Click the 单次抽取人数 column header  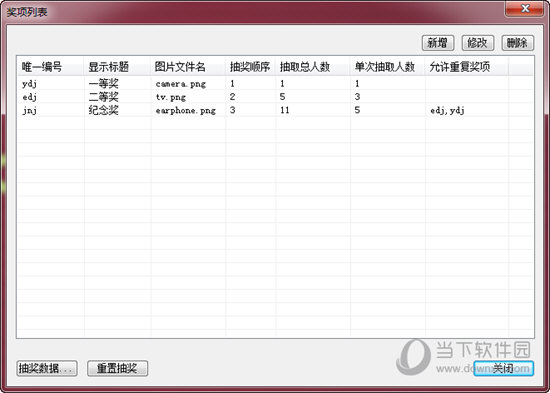[x=388, y=66]
